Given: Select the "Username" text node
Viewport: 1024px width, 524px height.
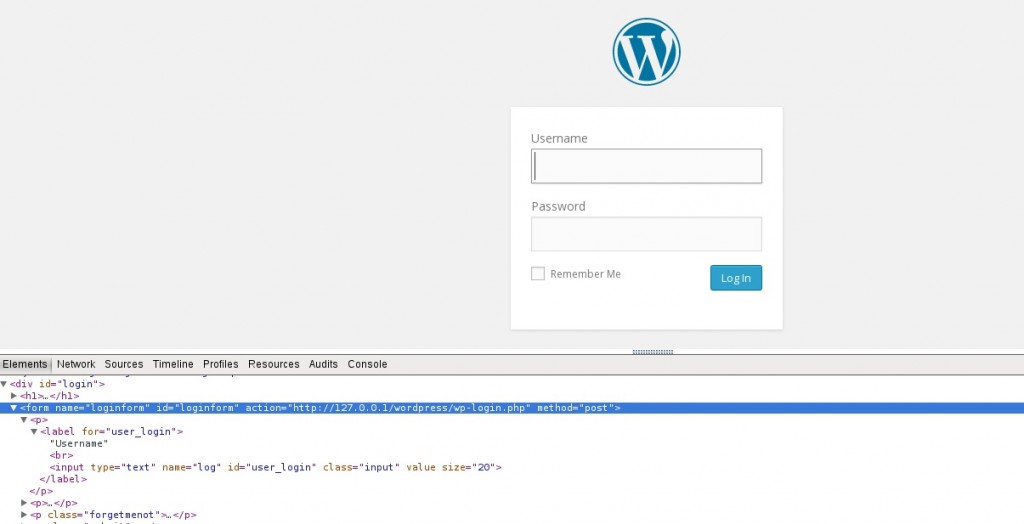Looking at the screenshot, I should tap(79, 444).
